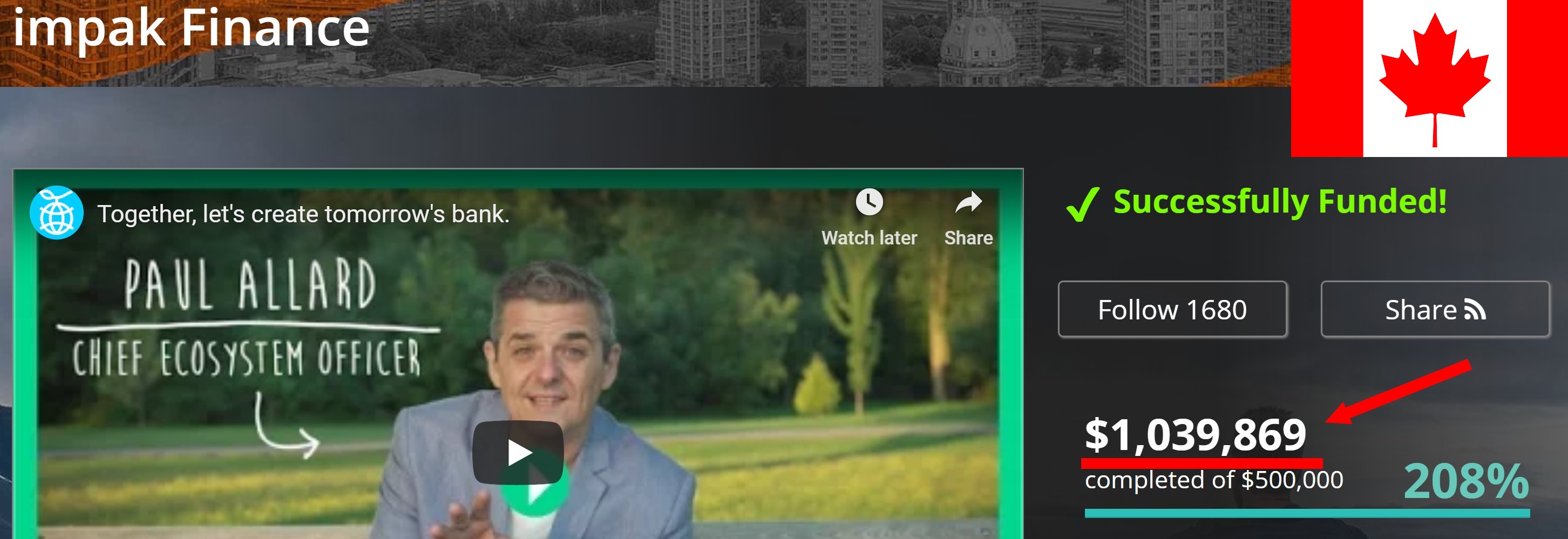This screenshot has width=1568, height=539.
Task: Click the Watch later clock icon
Action: point(868,202)
